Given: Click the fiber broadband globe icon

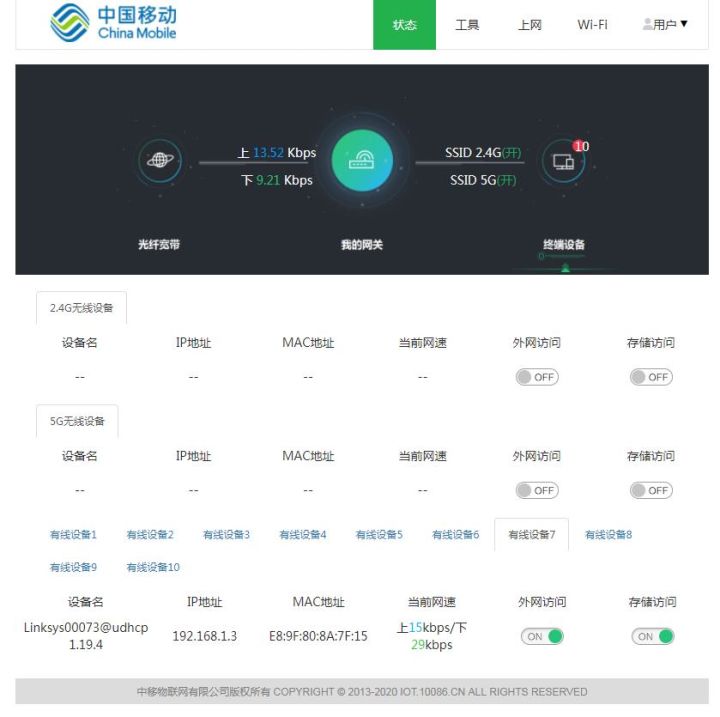Looking at the screenshot, I should pyautogui.click(x=158, y=160).
